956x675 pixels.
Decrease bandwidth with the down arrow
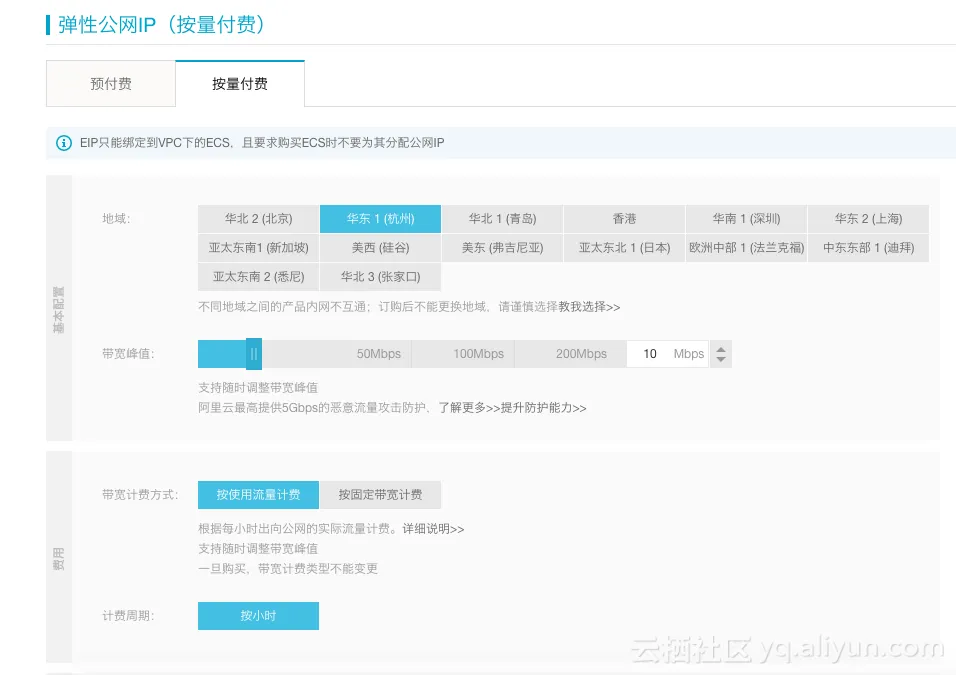pos(721,359)
